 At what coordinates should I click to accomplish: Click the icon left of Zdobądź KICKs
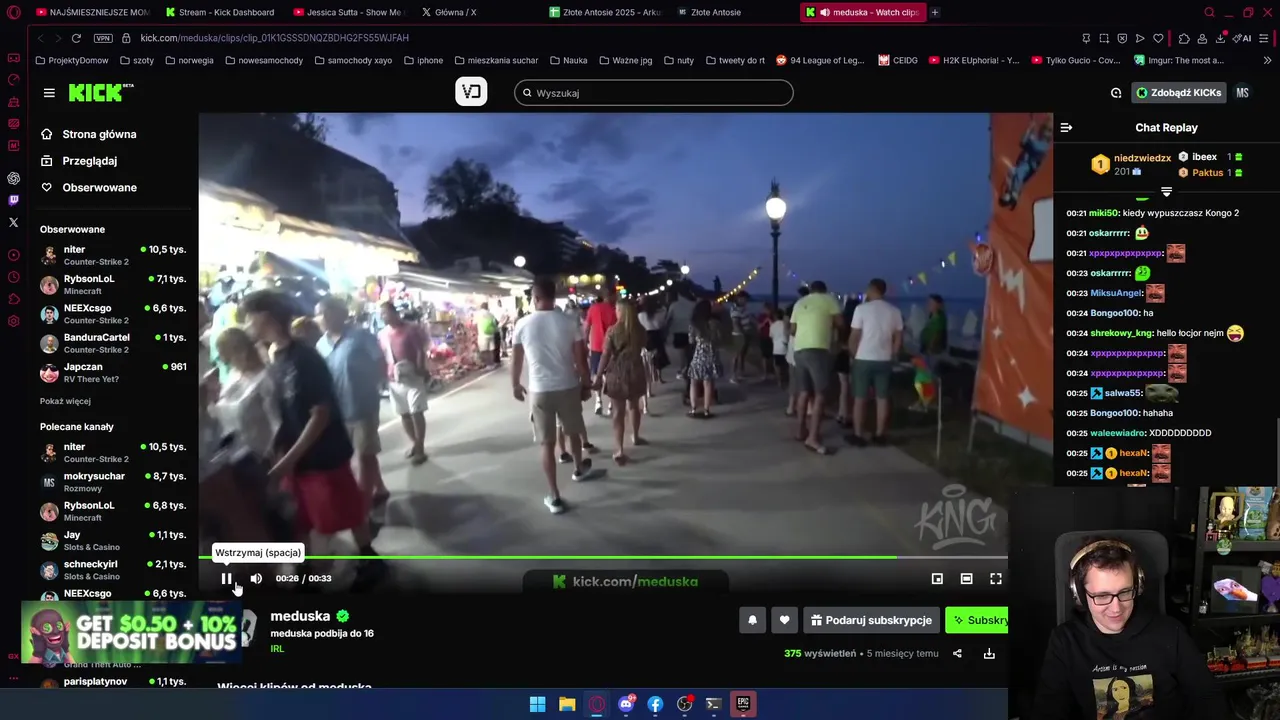tap(1116, 93)
